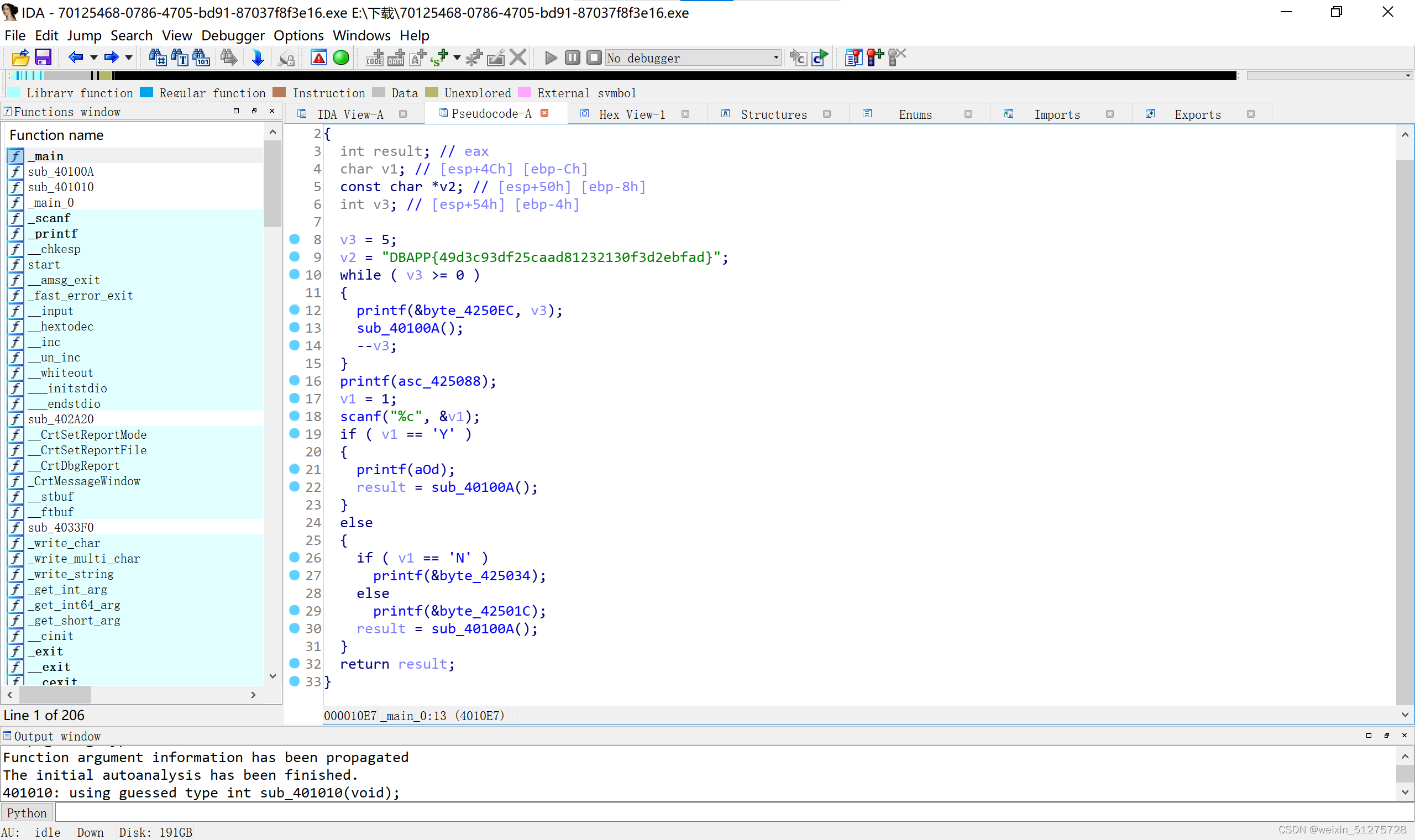
Task: Click the binoculars search byte sequence icon
Action: (x=202, y=57)
